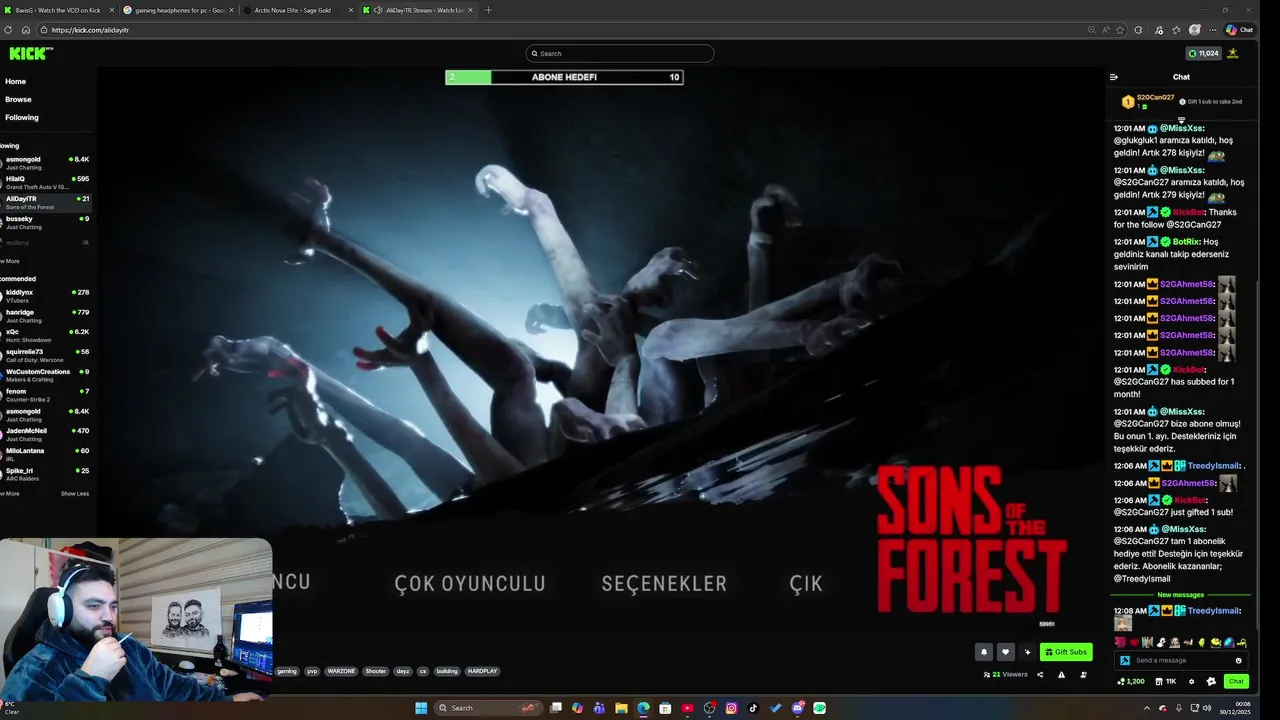Open Following in sidebar
Image resolution: width=1280 pixels, height=720 pixels.
pos(21,117)
